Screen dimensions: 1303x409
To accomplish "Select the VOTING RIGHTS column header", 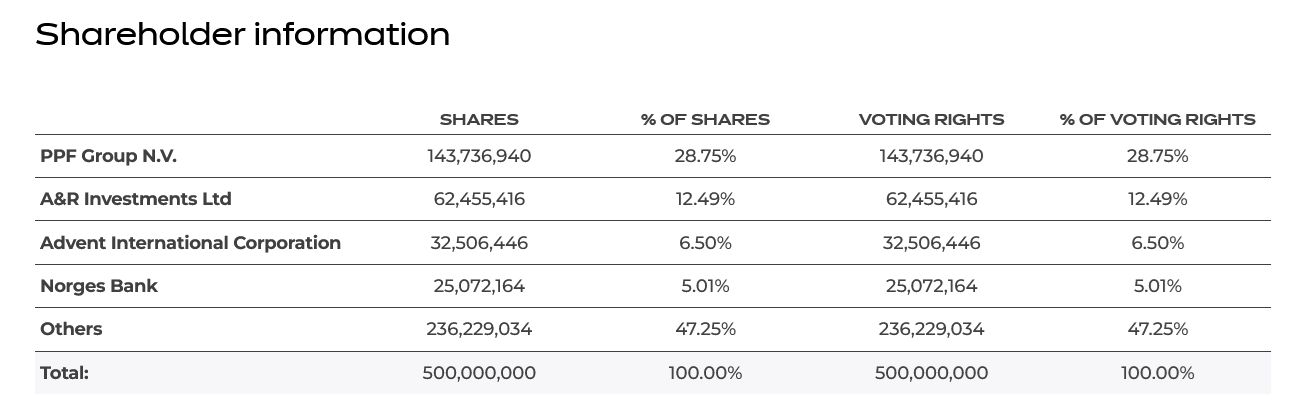I will [931, 120].
